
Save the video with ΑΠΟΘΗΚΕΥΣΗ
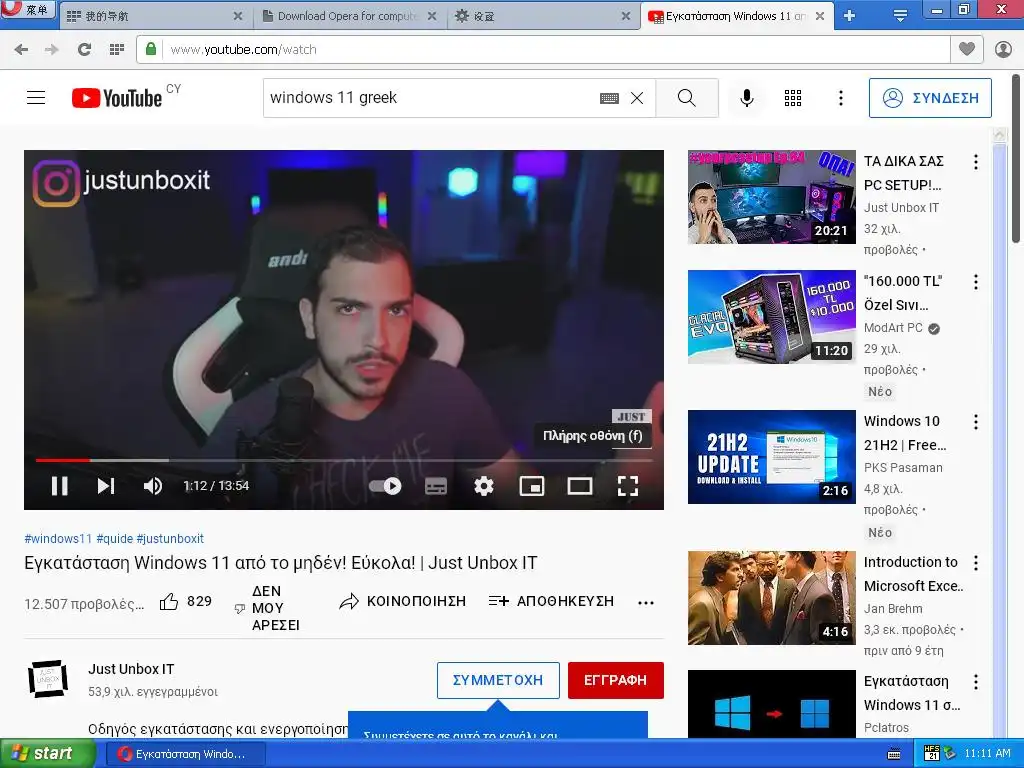click(551, 601)
